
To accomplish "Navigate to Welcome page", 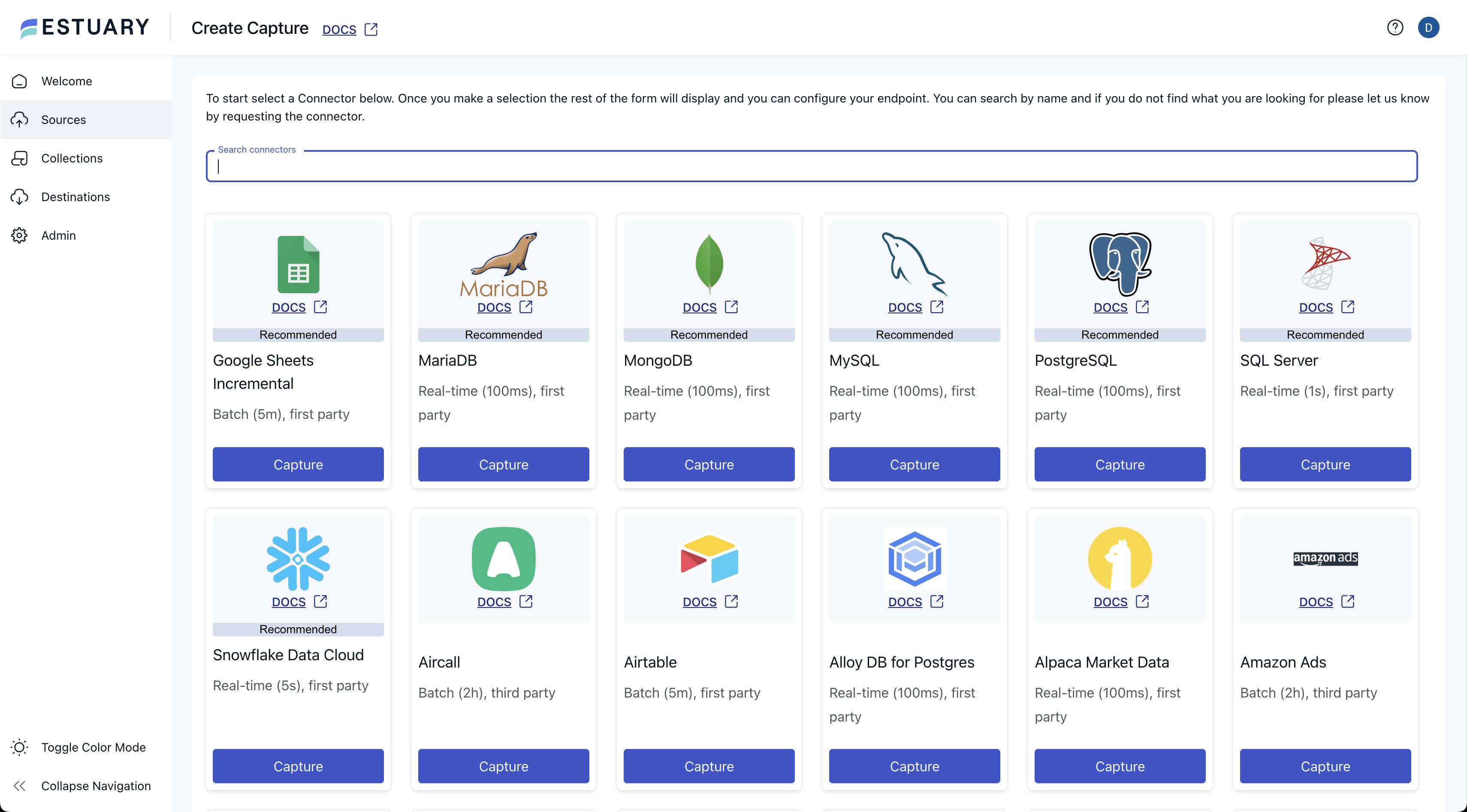I will coord(66,81).
